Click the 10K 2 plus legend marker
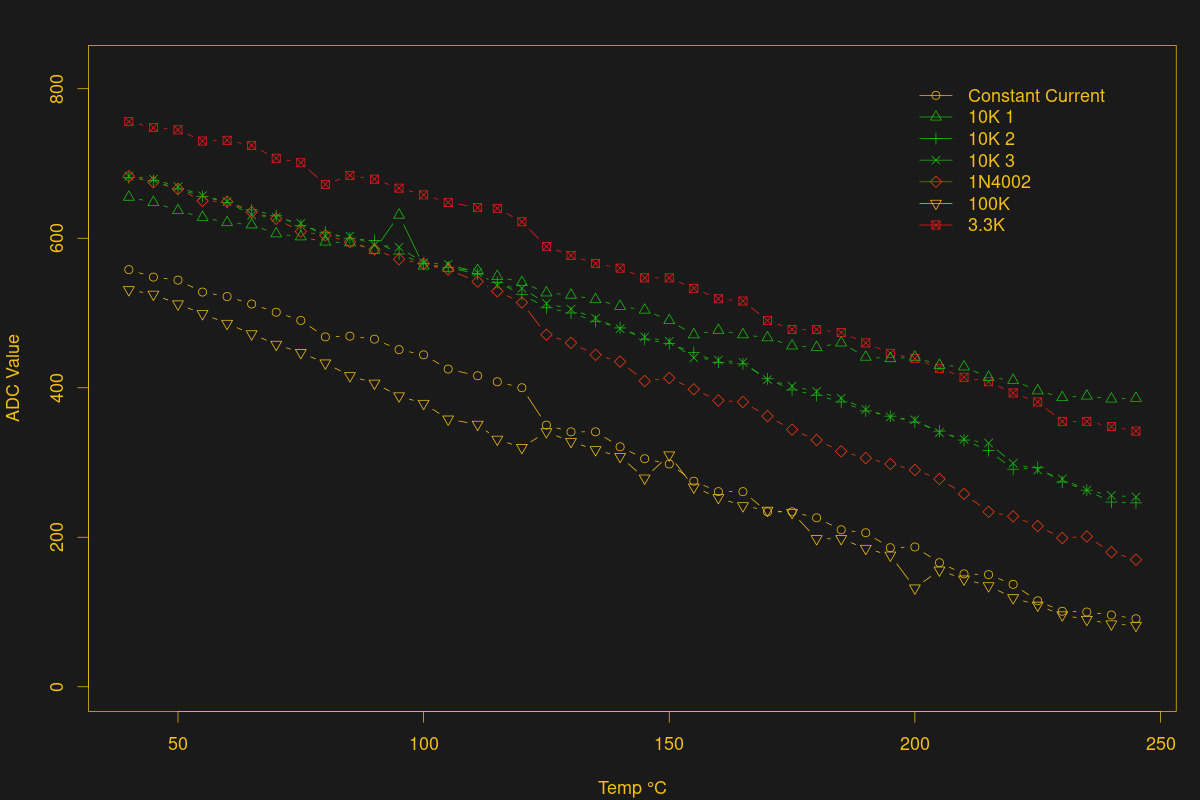 (x=936, y=139)
